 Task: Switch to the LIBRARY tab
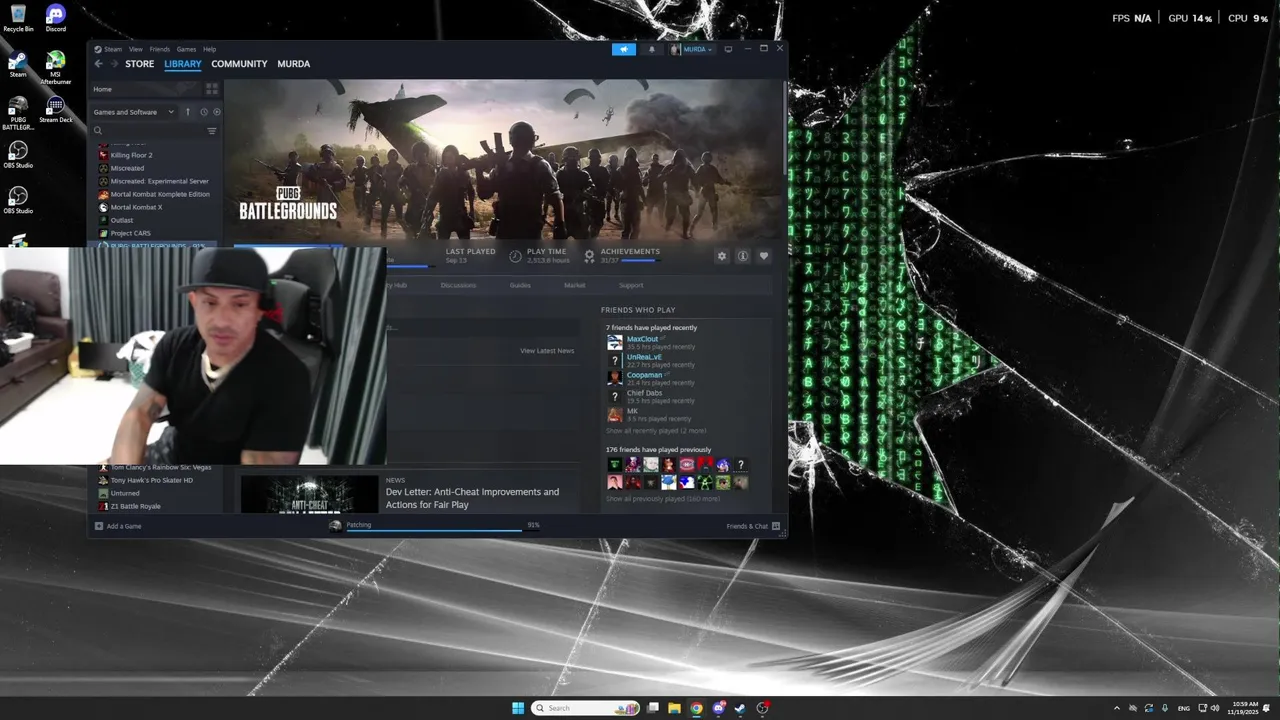183,64
